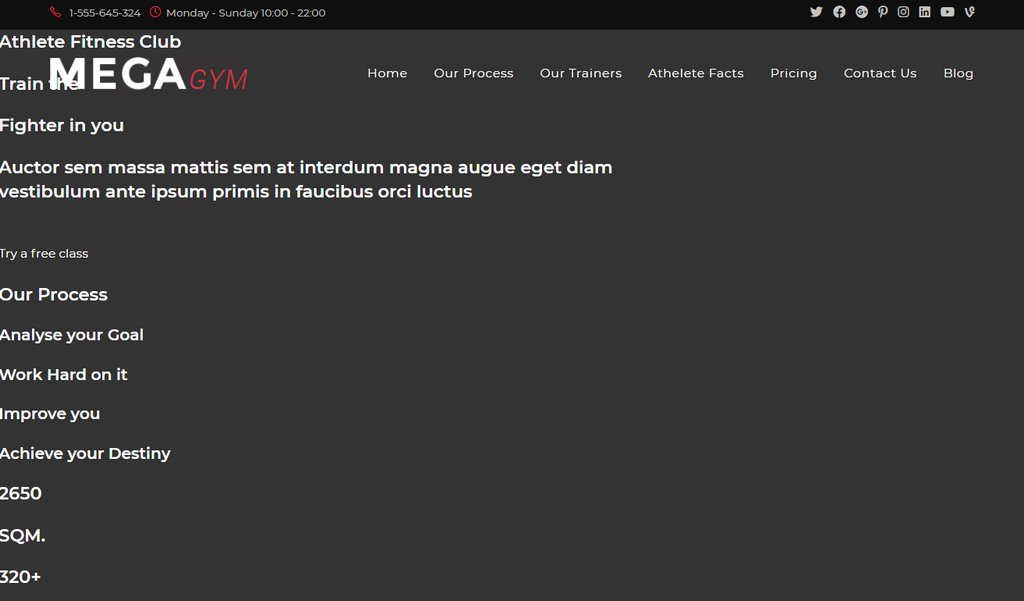The height and width of the screenshot is (601, 1024).
Task: Click the Instagram icon
Action: click(x=903, y=12)
